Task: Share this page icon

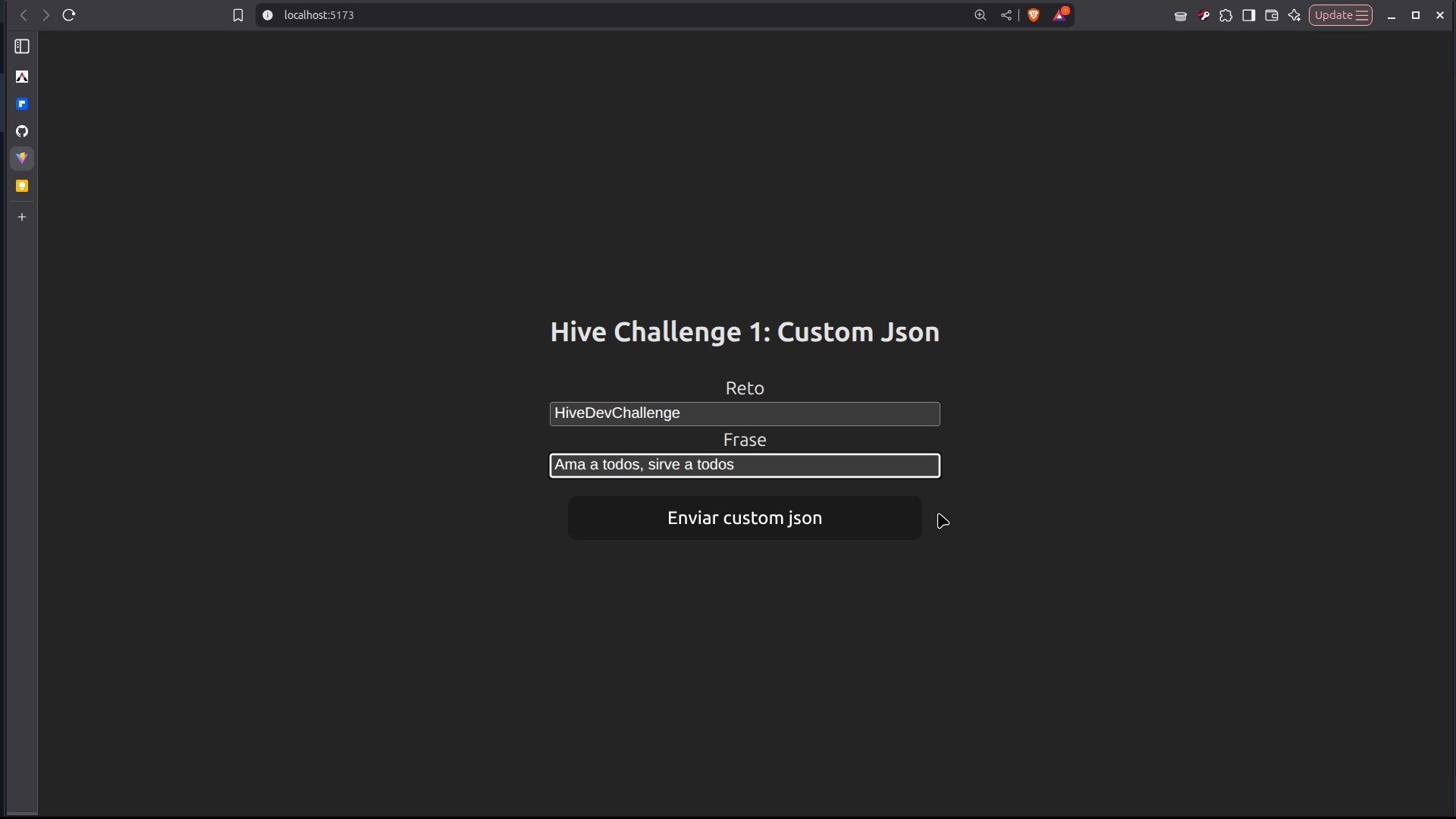Action: click(x=1006, y=15)
